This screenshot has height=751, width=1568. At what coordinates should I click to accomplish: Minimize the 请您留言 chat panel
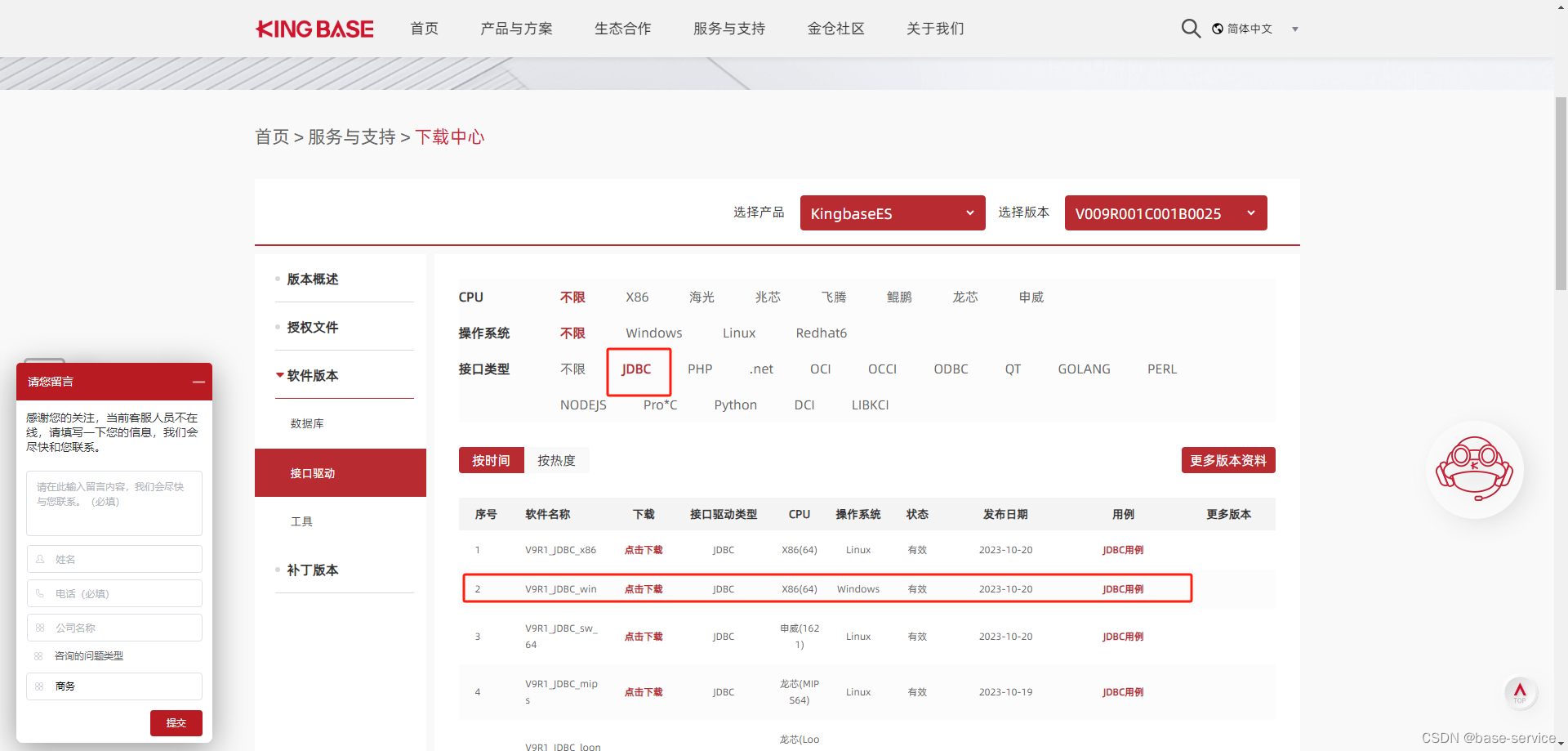point(198,382)
